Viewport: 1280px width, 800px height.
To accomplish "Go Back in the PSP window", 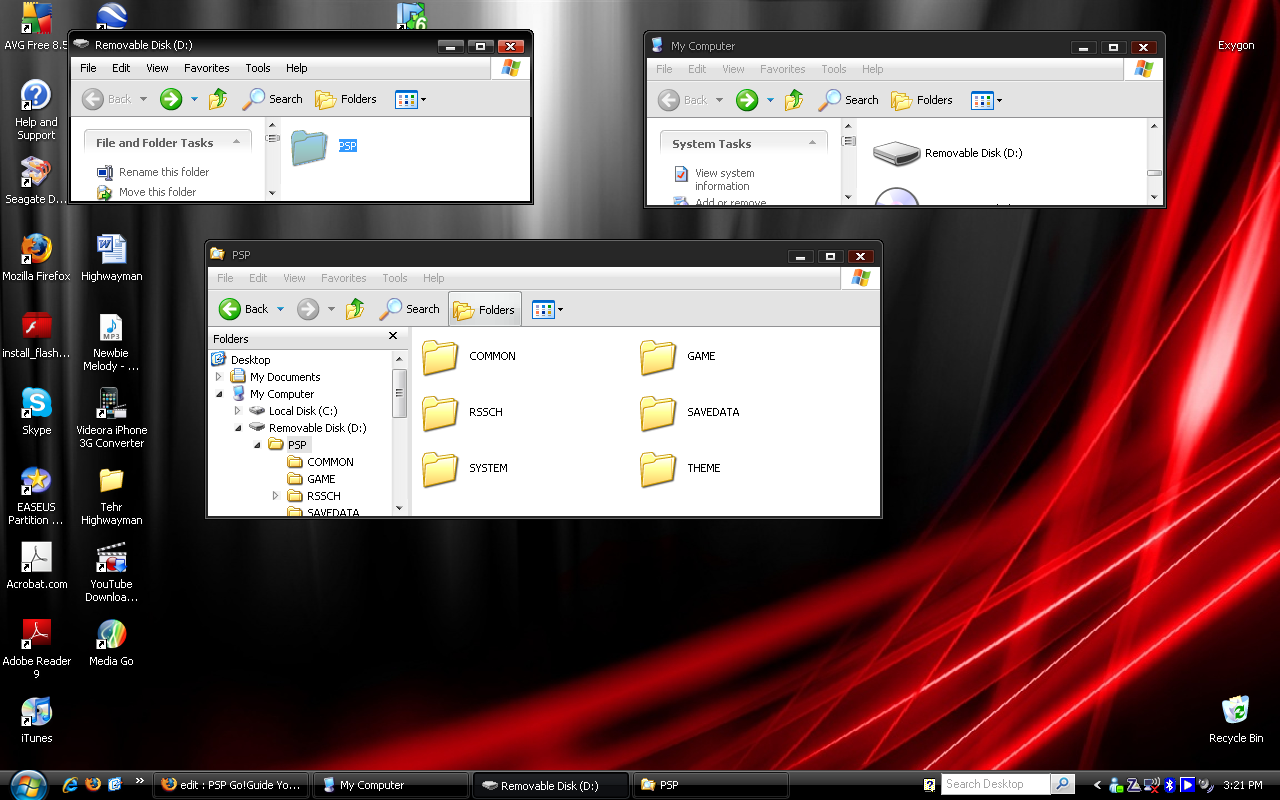I will (x=244, y=309).
